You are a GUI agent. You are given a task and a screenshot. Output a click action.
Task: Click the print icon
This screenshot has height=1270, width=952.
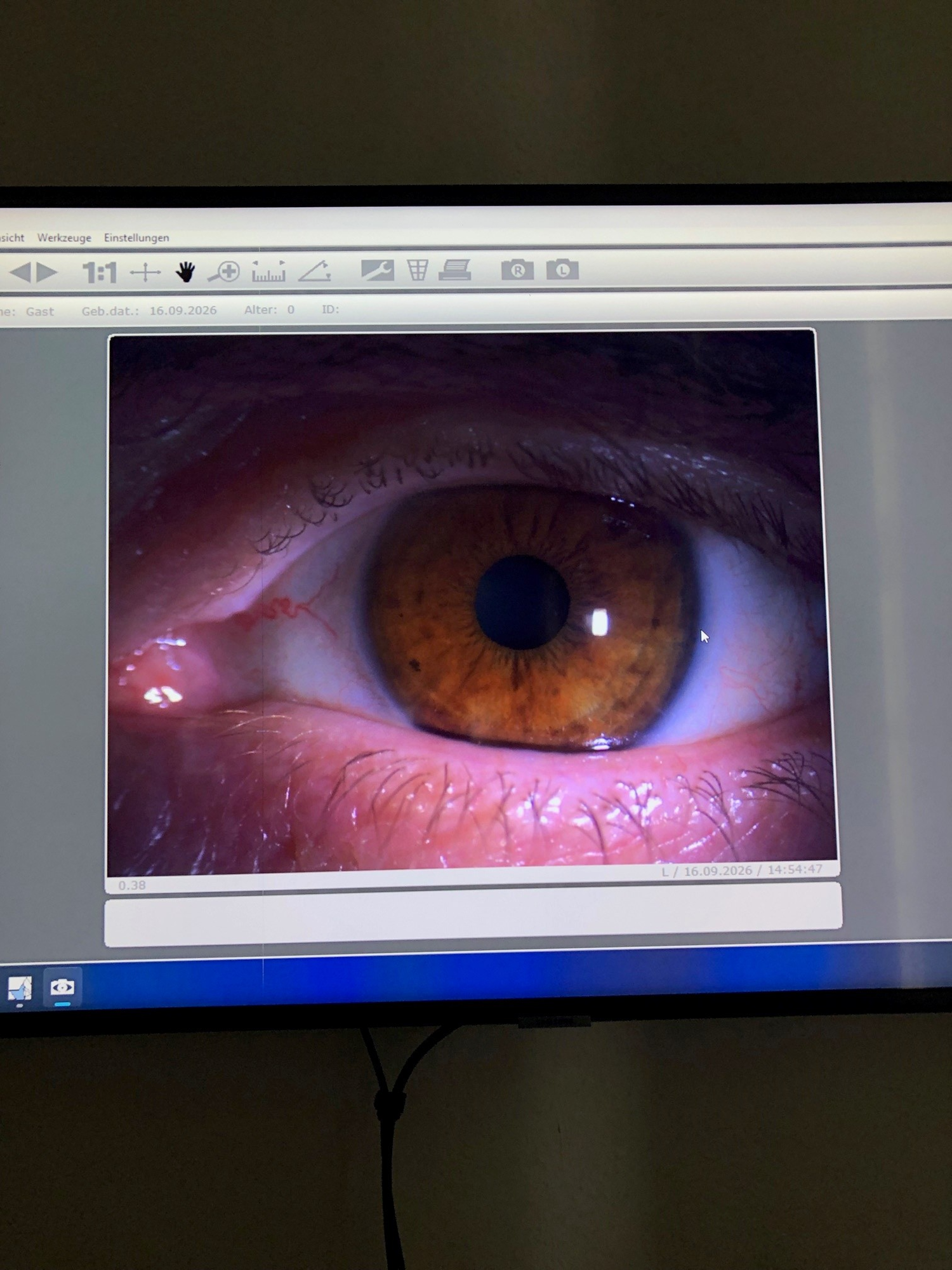pos(455,269)
